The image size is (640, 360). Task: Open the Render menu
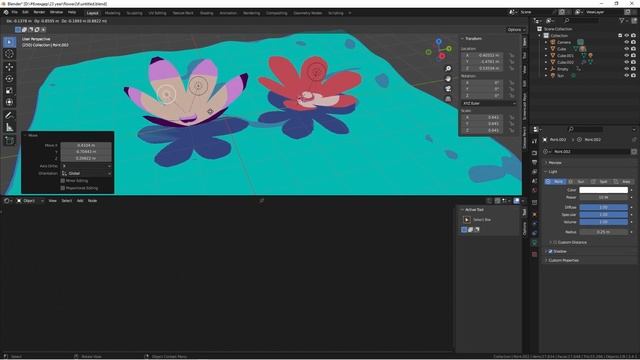39,13
